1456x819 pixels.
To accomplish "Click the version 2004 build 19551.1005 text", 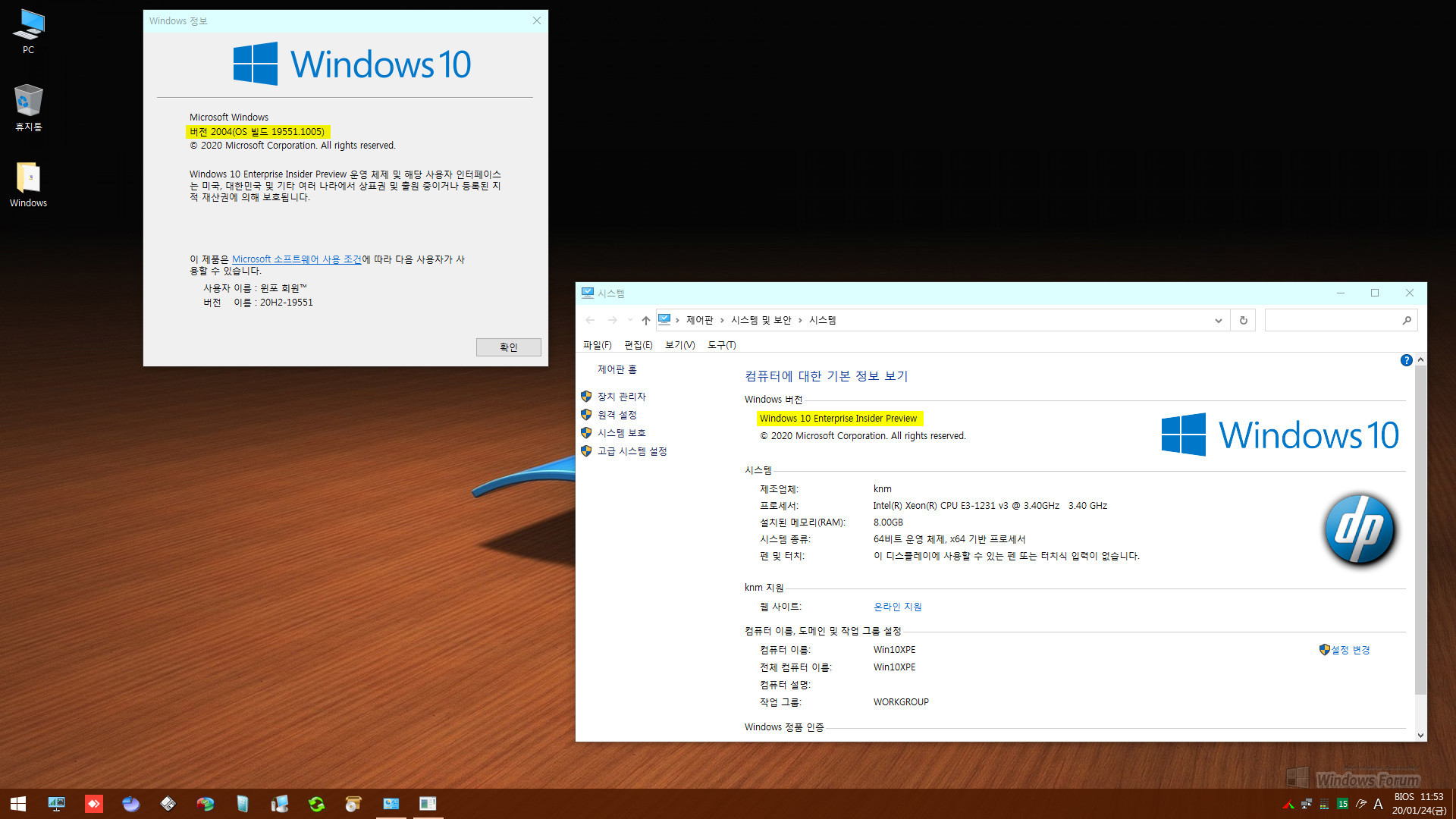I will pyautogui.click(x=257, y=132).
